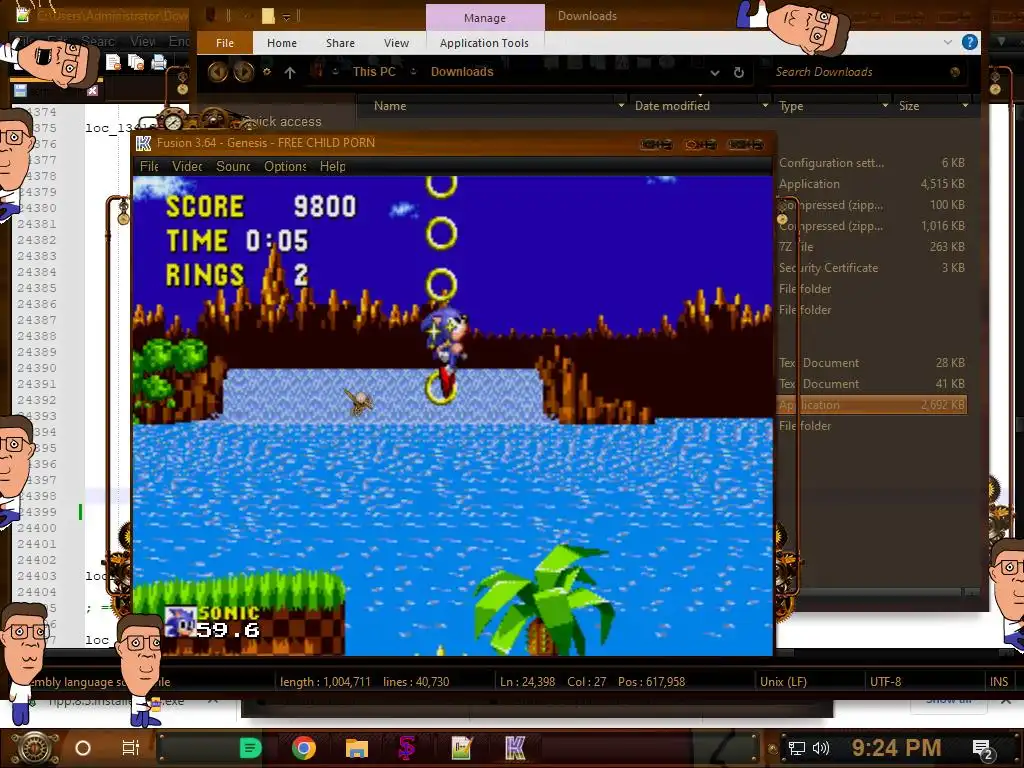Sort files by Size column
1024x768 pixels.
pos(908,106)
